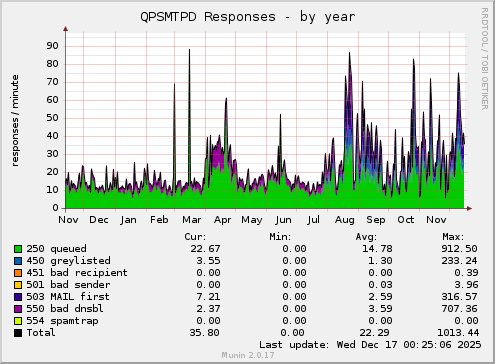Click the 'Max:' column header

coord(453,237)
